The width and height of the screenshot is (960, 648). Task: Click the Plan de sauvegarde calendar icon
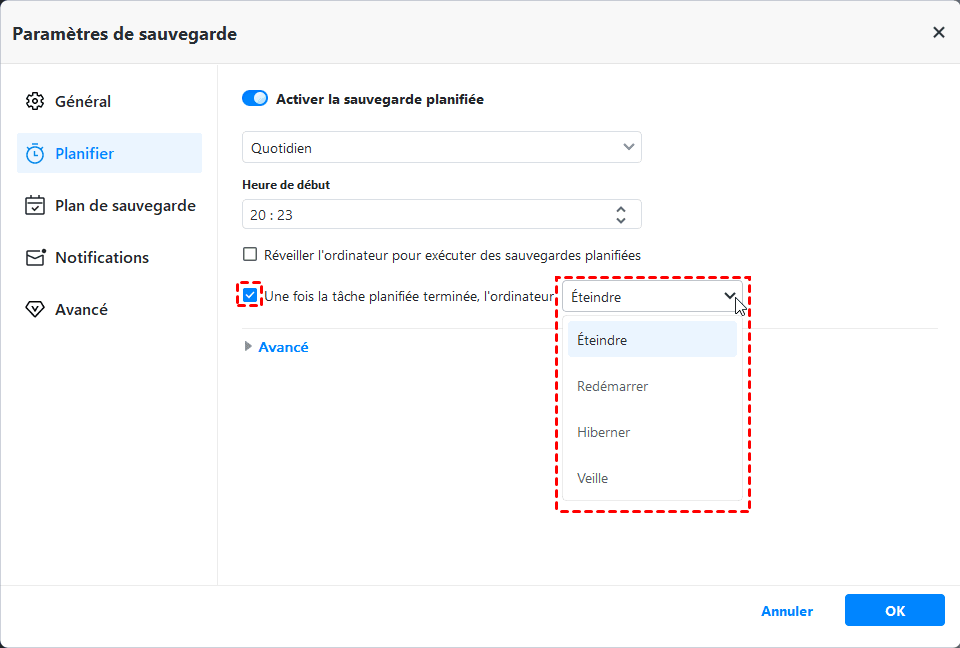35,205
